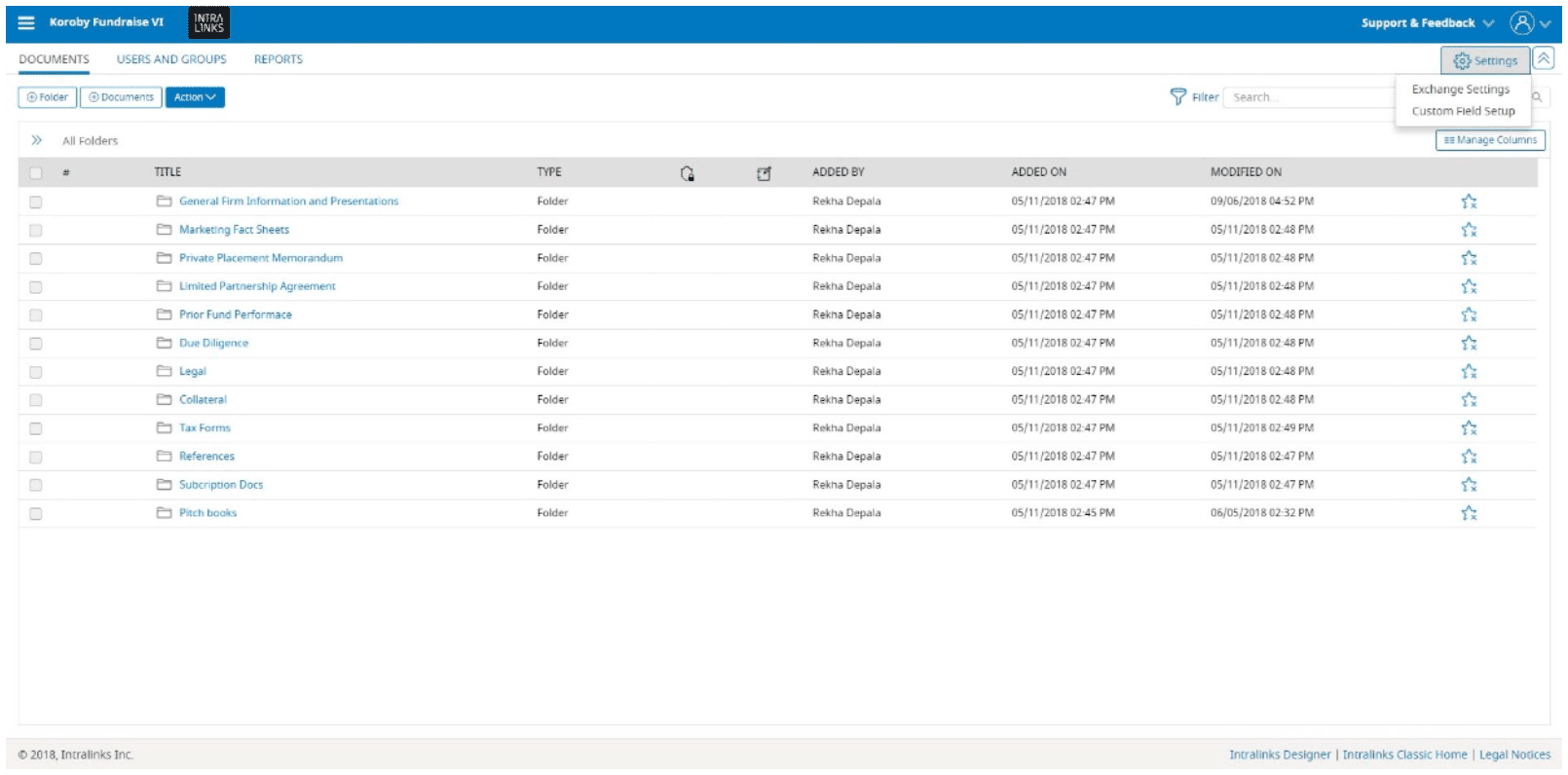This screenshot has height=775, width=1568.
Task: Check the Legal row checkbox
Action: tap(36, 372)
